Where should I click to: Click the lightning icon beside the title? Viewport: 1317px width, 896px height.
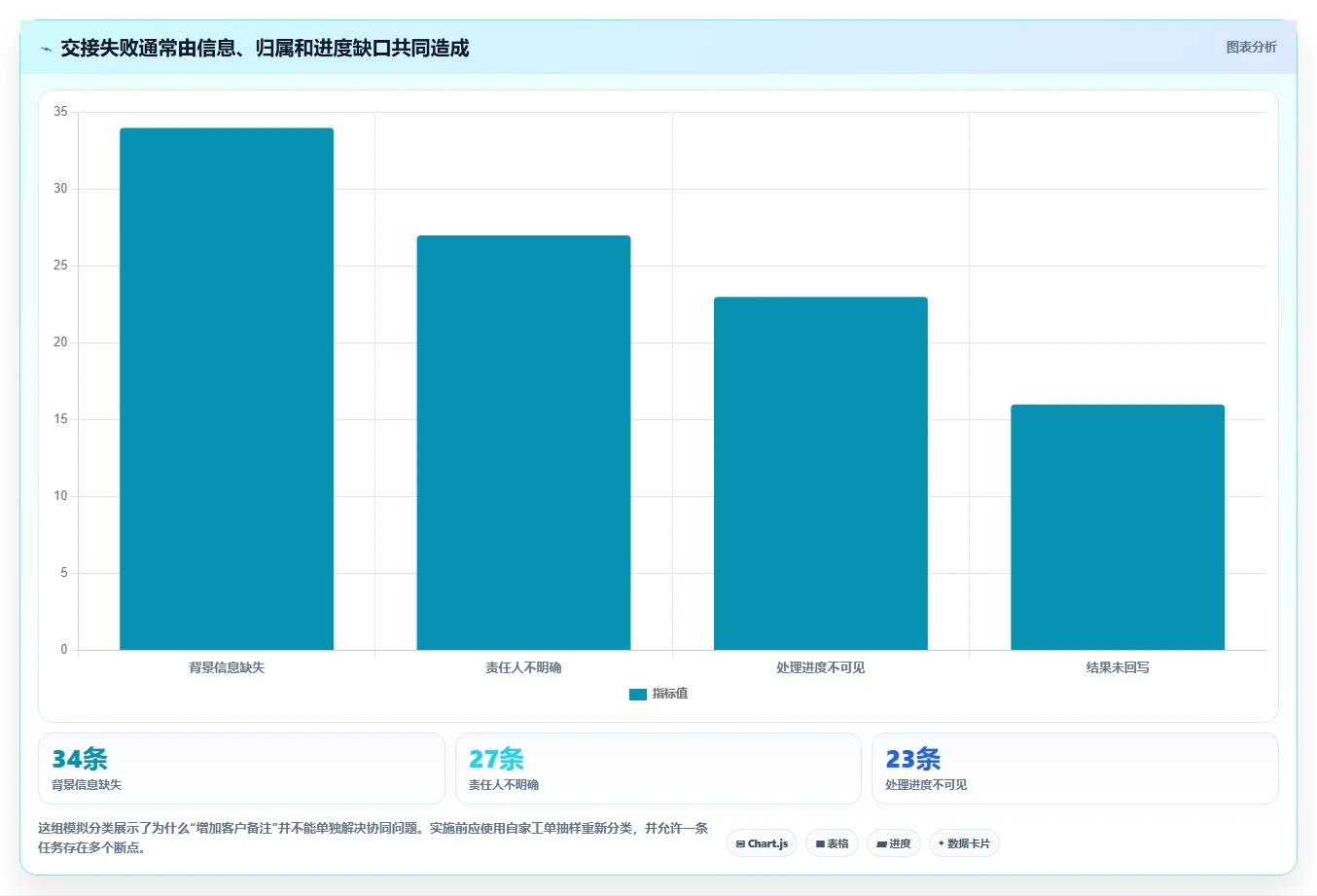coord(46,49)
